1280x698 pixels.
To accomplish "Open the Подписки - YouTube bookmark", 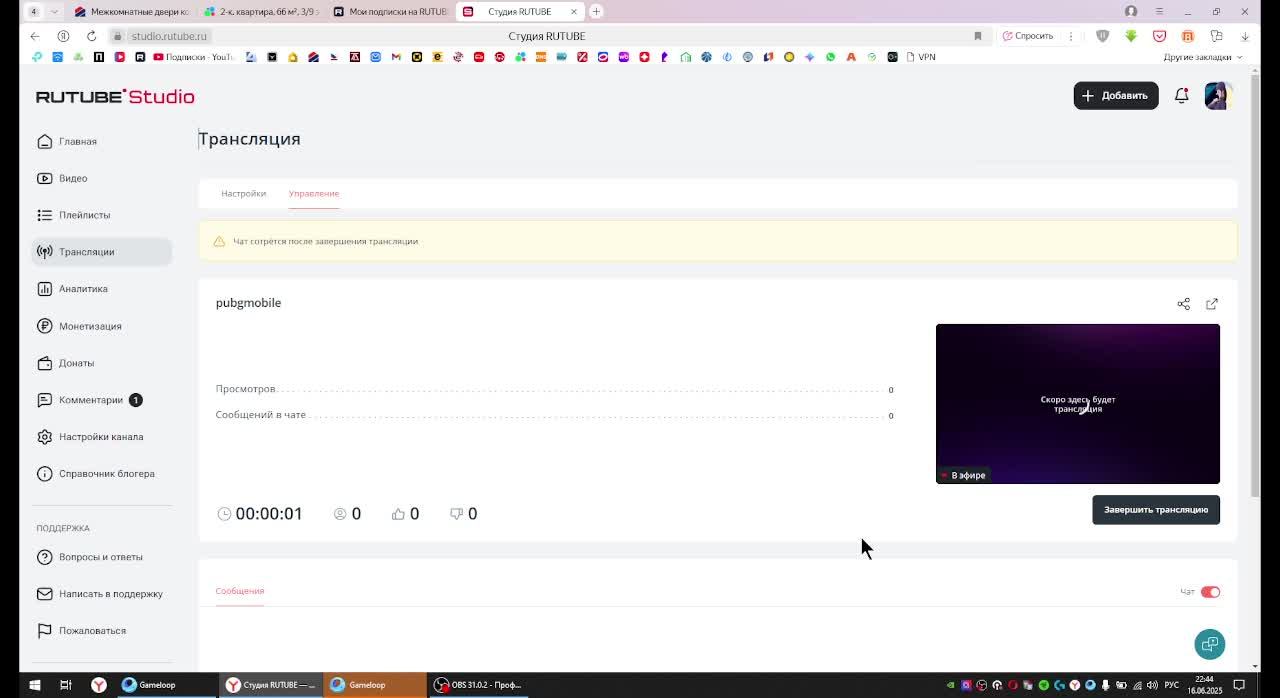I will click(193, 57).
